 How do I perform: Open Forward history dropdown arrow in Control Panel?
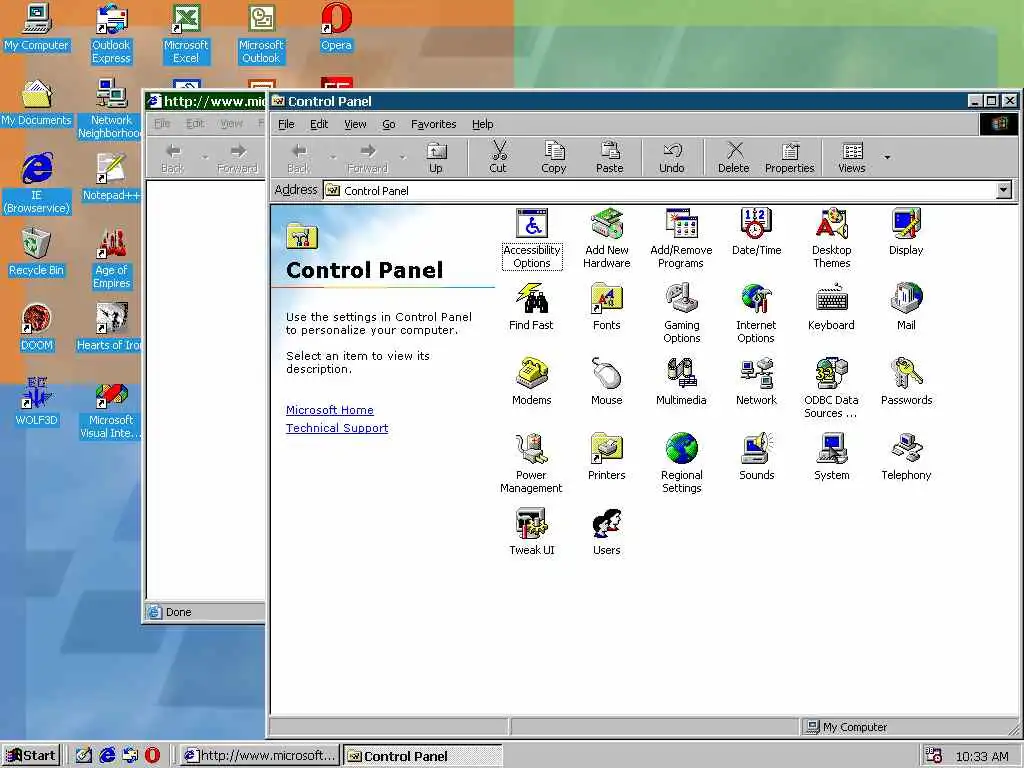(x=402, y=157)
